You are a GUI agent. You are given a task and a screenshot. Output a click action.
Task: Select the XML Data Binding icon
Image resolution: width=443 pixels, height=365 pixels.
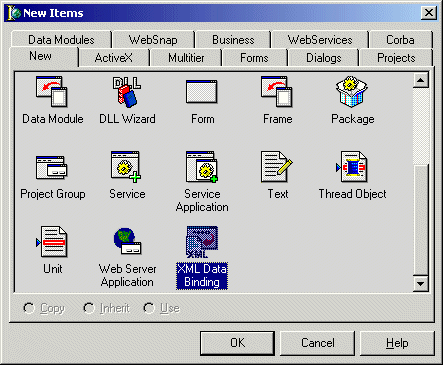(202, 242)
